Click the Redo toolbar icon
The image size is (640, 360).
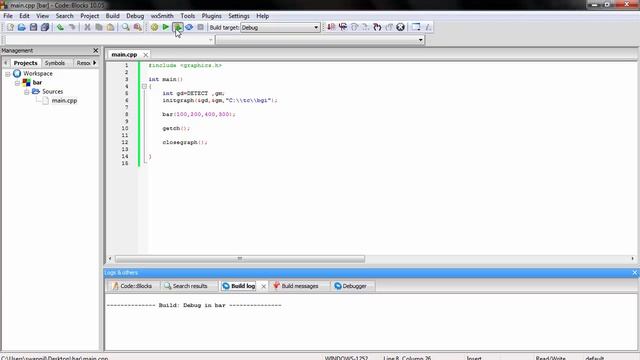coord(72,27)
